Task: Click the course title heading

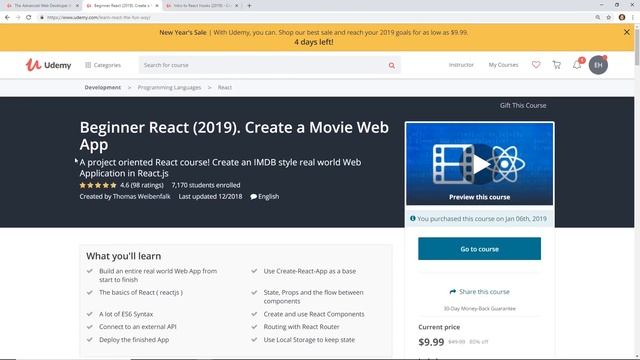Action: click(234, 136)
